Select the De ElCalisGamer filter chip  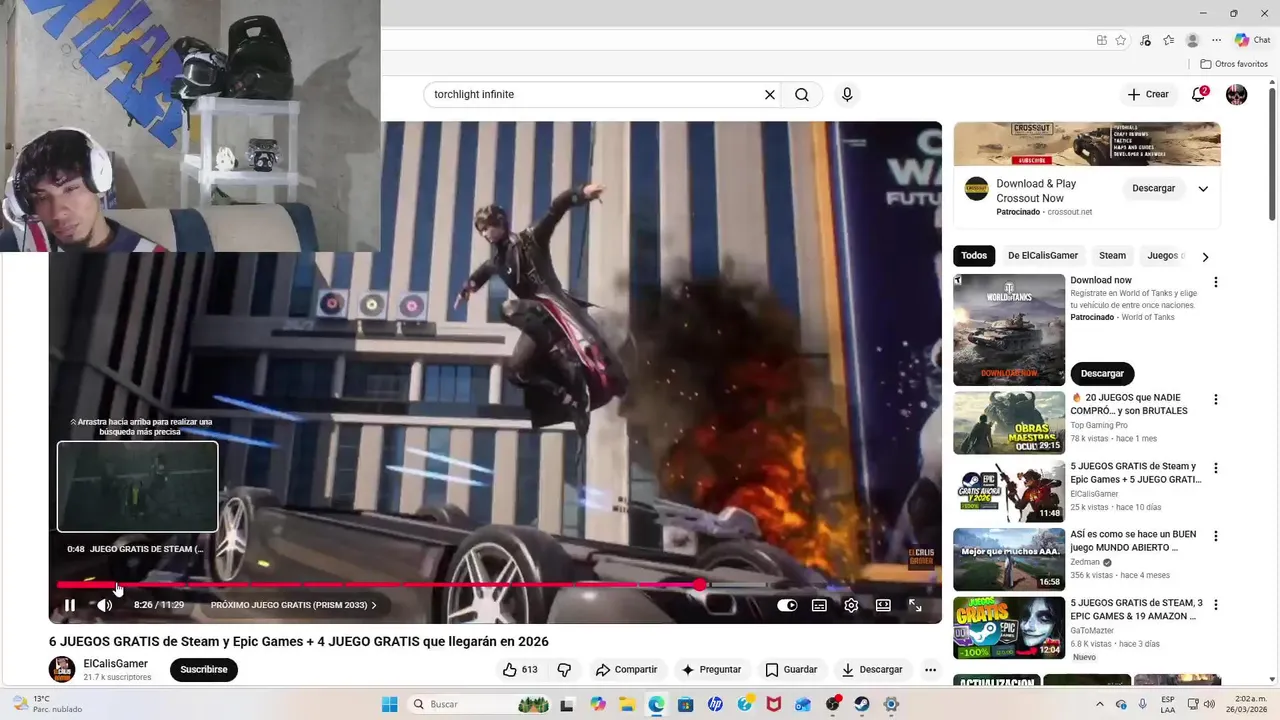point(1043,256)
